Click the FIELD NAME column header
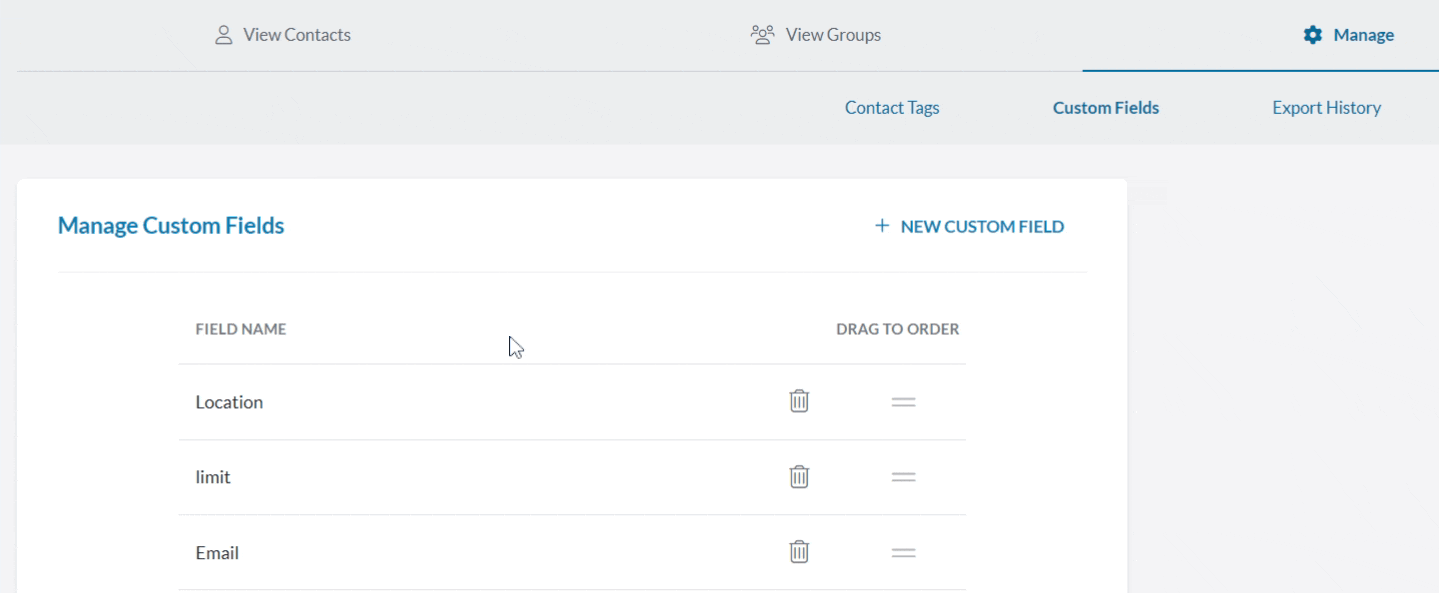1439x593 pixels. (241, 329)
